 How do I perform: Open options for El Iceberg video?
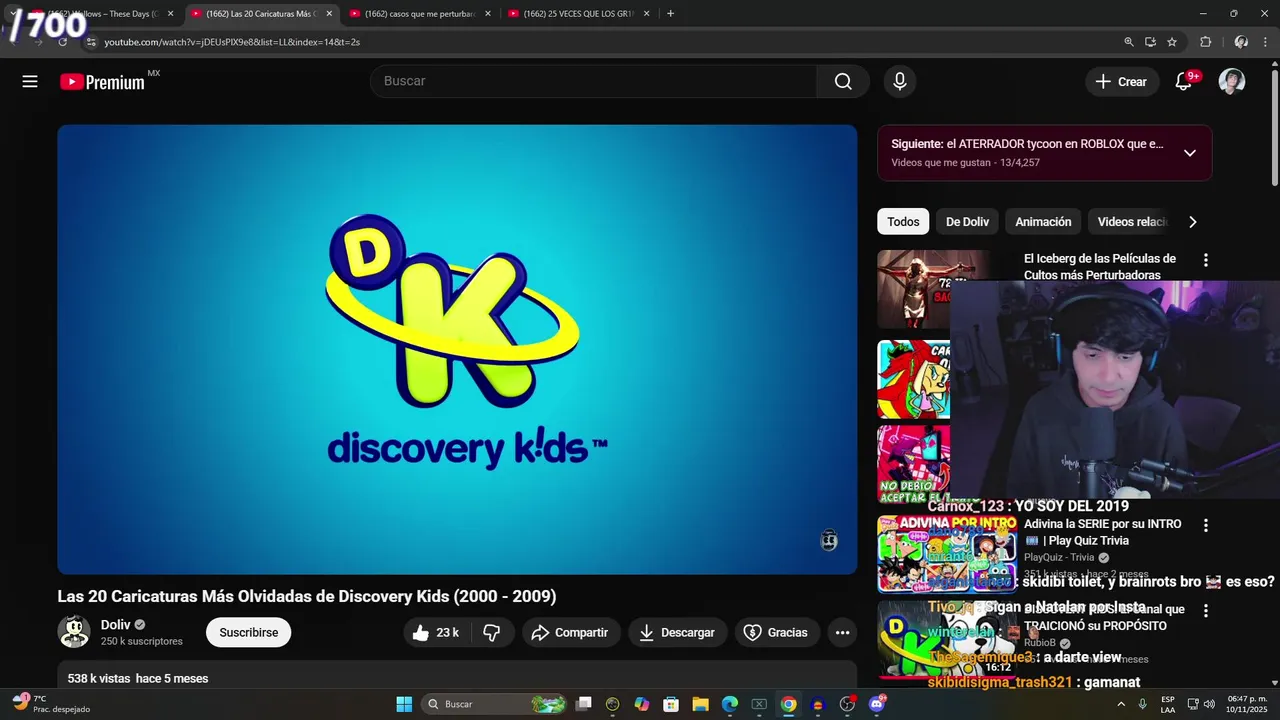[x=1205, y=260]
